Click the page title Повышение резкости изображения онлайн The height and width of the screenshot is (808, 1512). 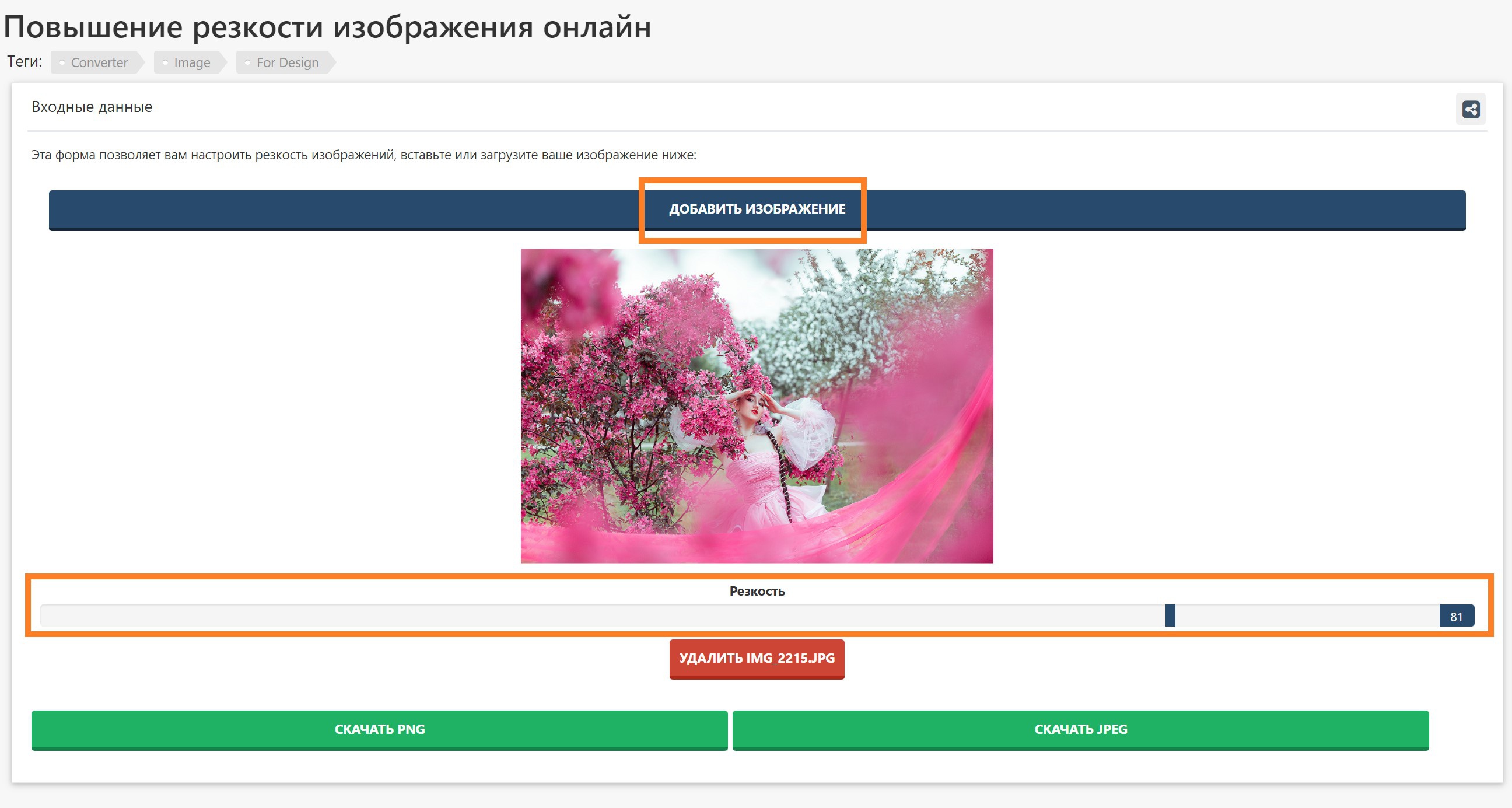pyautogui.click(x=327, y=27)
